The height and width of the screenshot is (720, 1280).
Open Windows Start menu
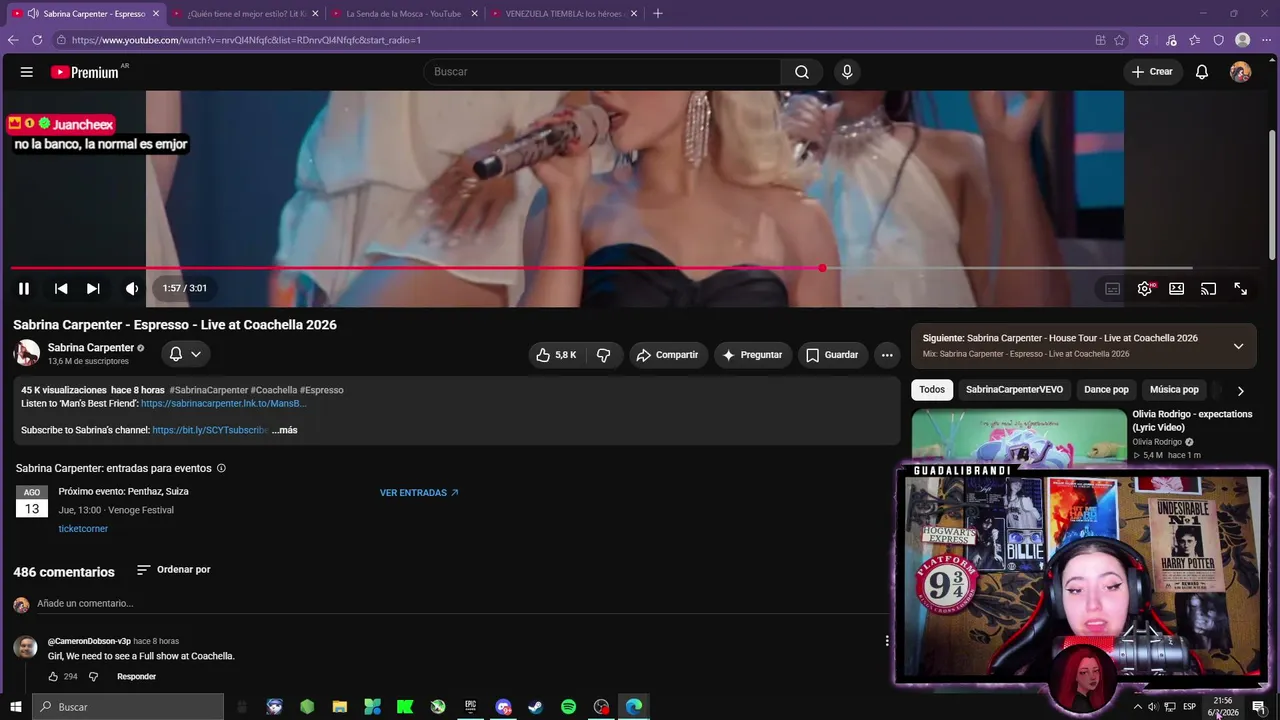pyautogui.click(x=16, y=707)
